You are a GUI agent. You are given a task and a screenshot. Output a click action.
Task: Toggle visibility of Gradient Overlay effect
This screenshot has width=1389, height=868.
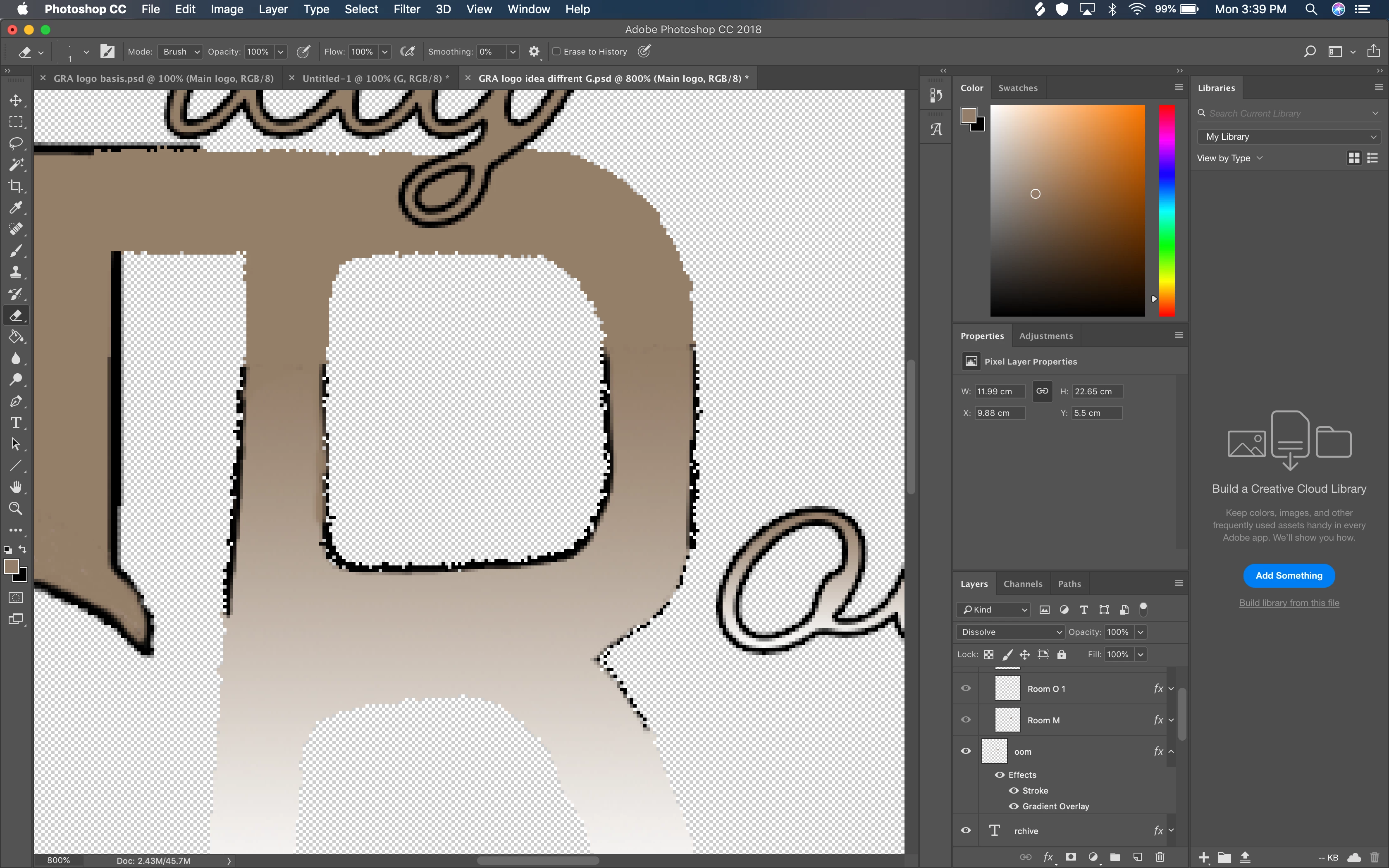point(1014,806)
